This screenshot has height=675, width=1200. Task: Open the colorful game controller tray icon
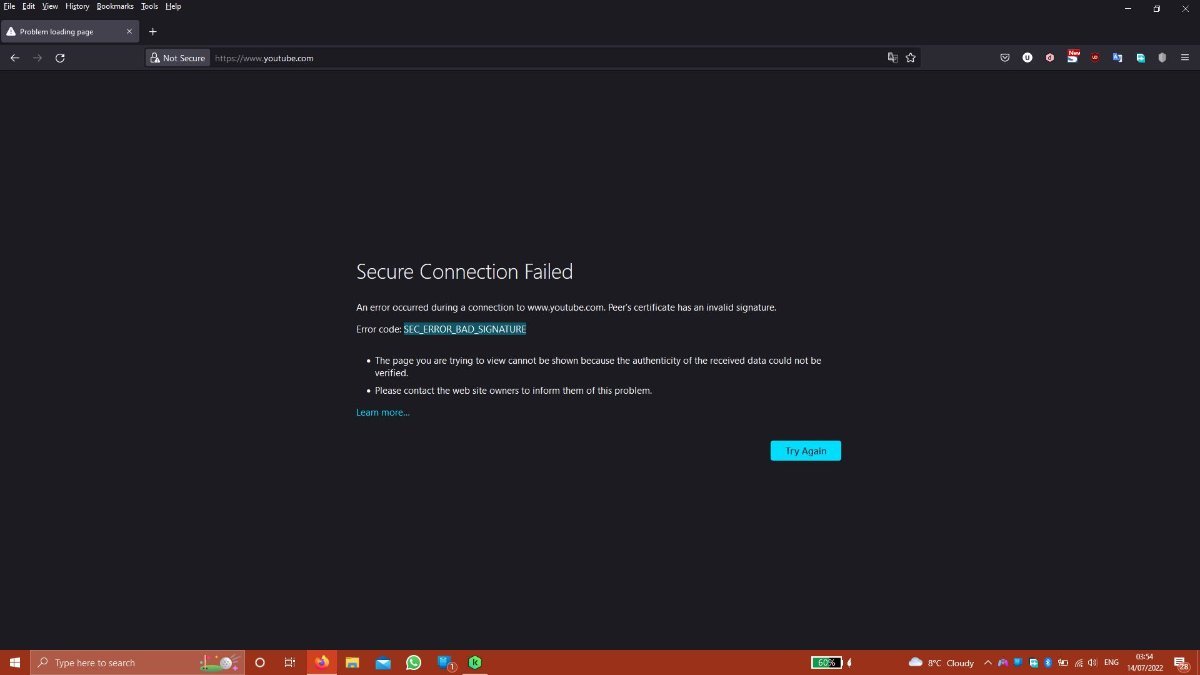coord(1003,662)
